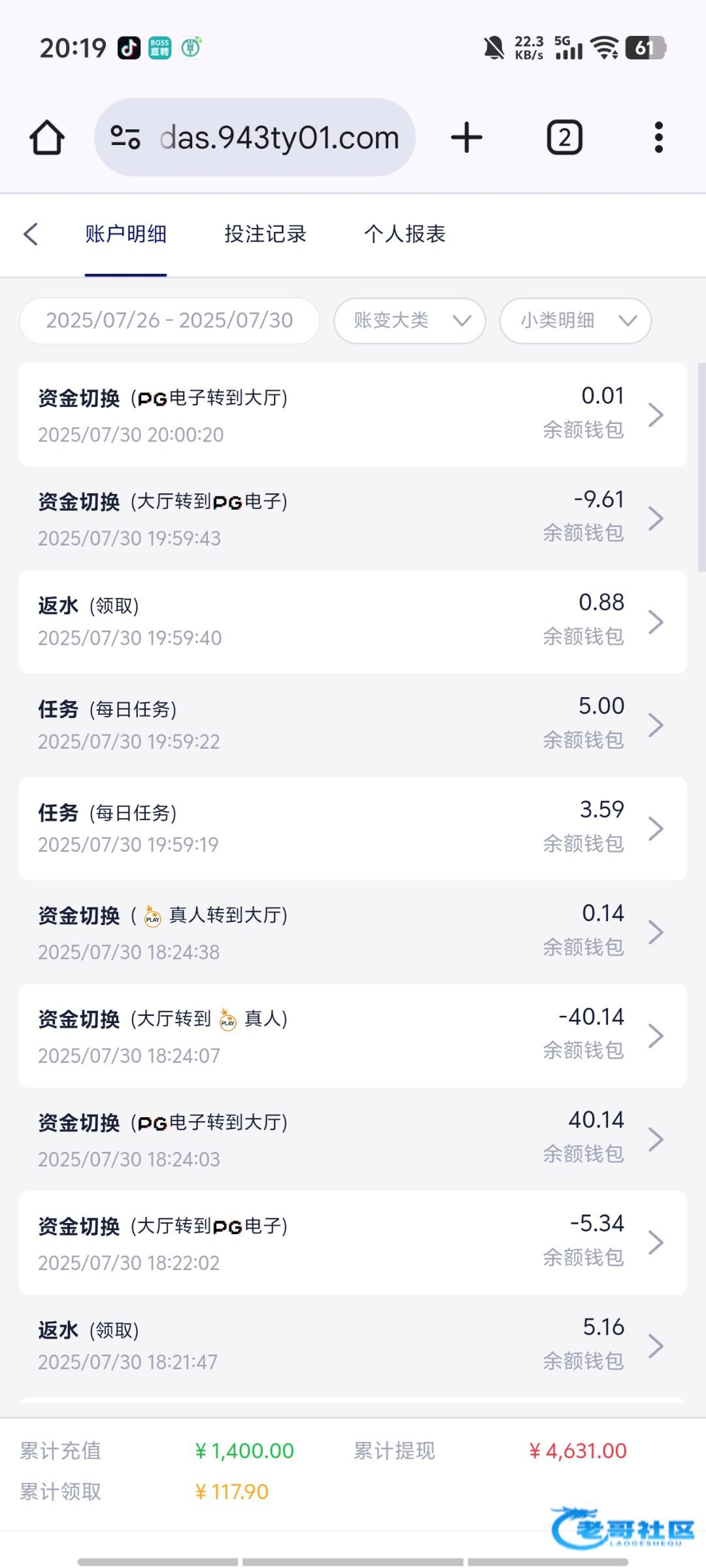Image resolution: width=706 pixels, height=1568 pixels.
Task: Open the browser three-dot menu
Action: [x=658, y=138]
